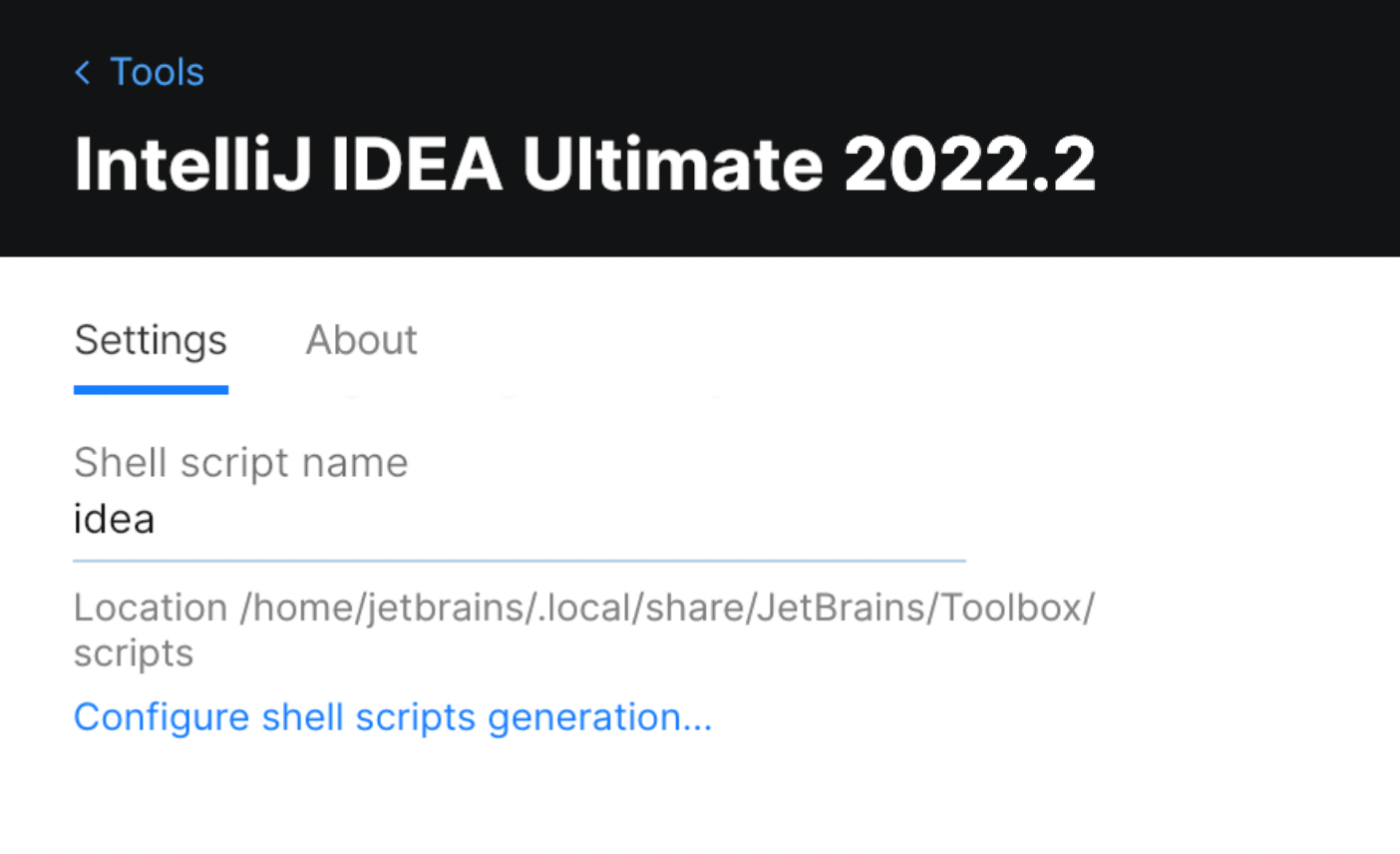Image resolution: width=1400 pixels, height=854 pixels.
Task: Place cursor after the text idea
Action: 160,519
